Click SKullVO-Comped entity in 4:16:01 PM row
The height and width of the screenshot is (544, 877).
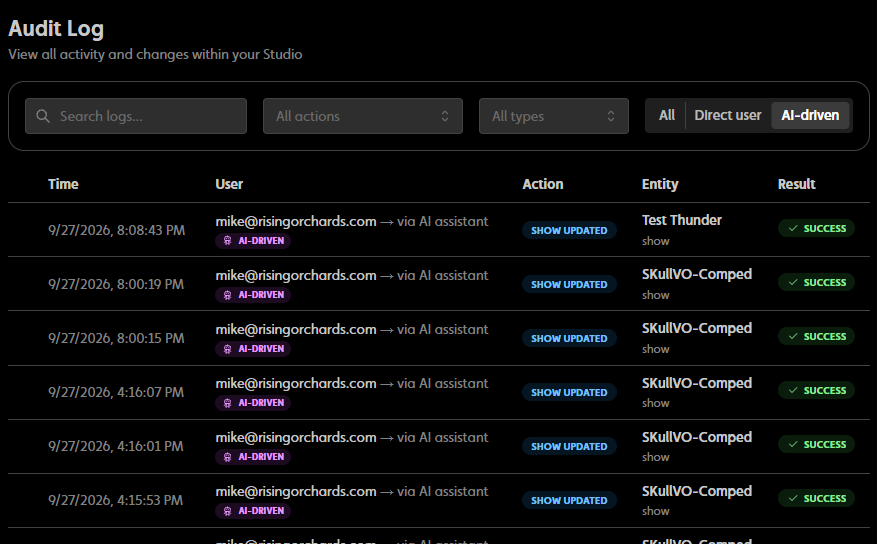coord(697,437)
